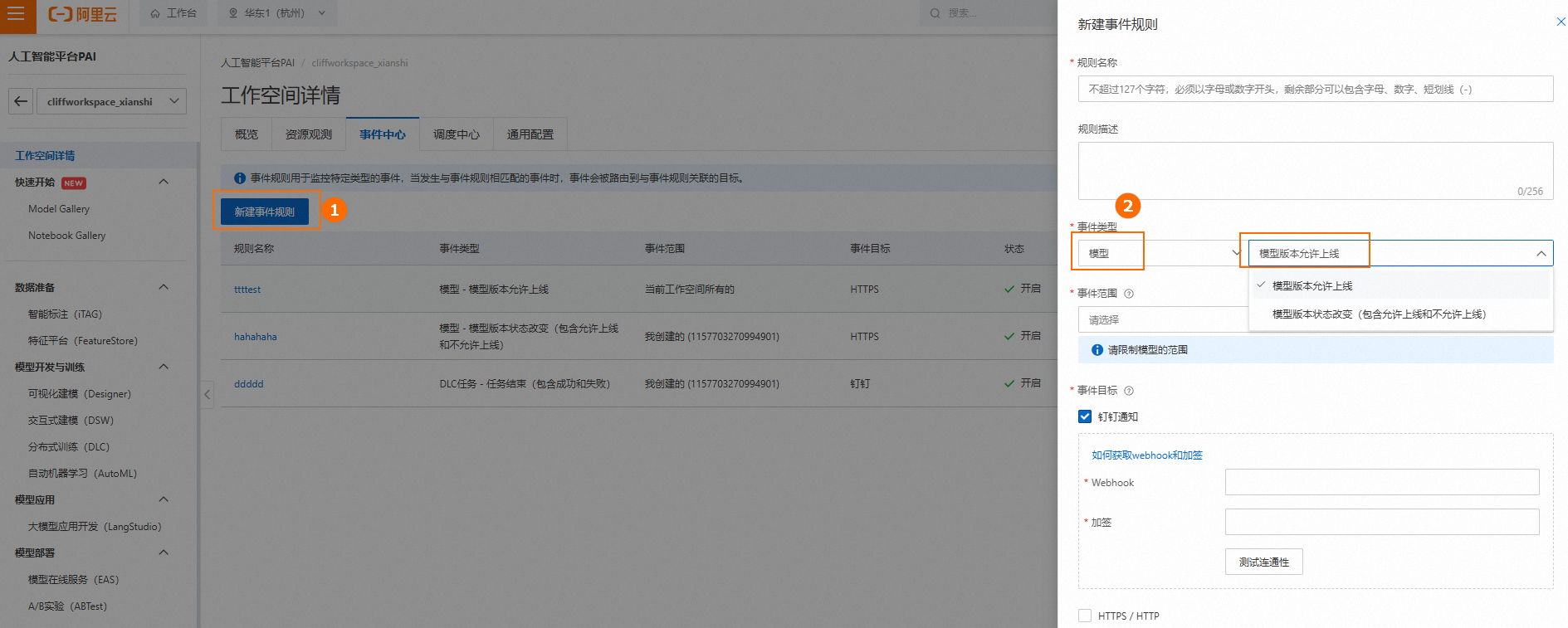The width and height of the screenshot is (1568, 628).
Task: Click the 开启 status in ttttest row
Action: [1023, 289]
